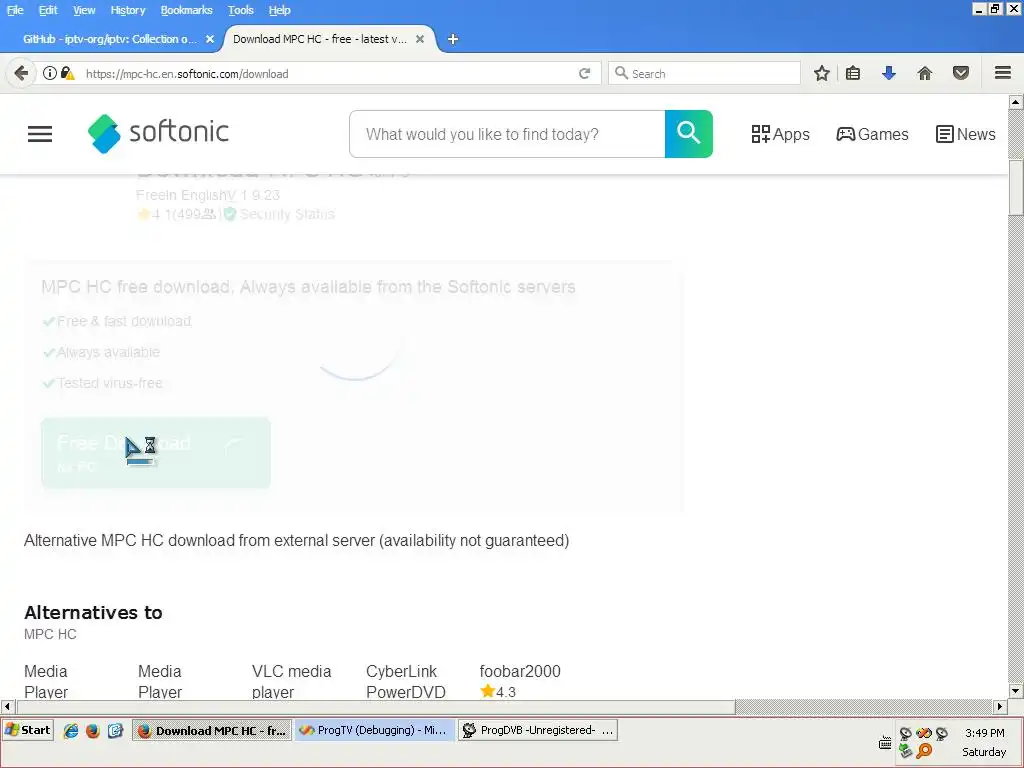
Task: Bookmark this page with the star icon
Action: pos(822,73)
